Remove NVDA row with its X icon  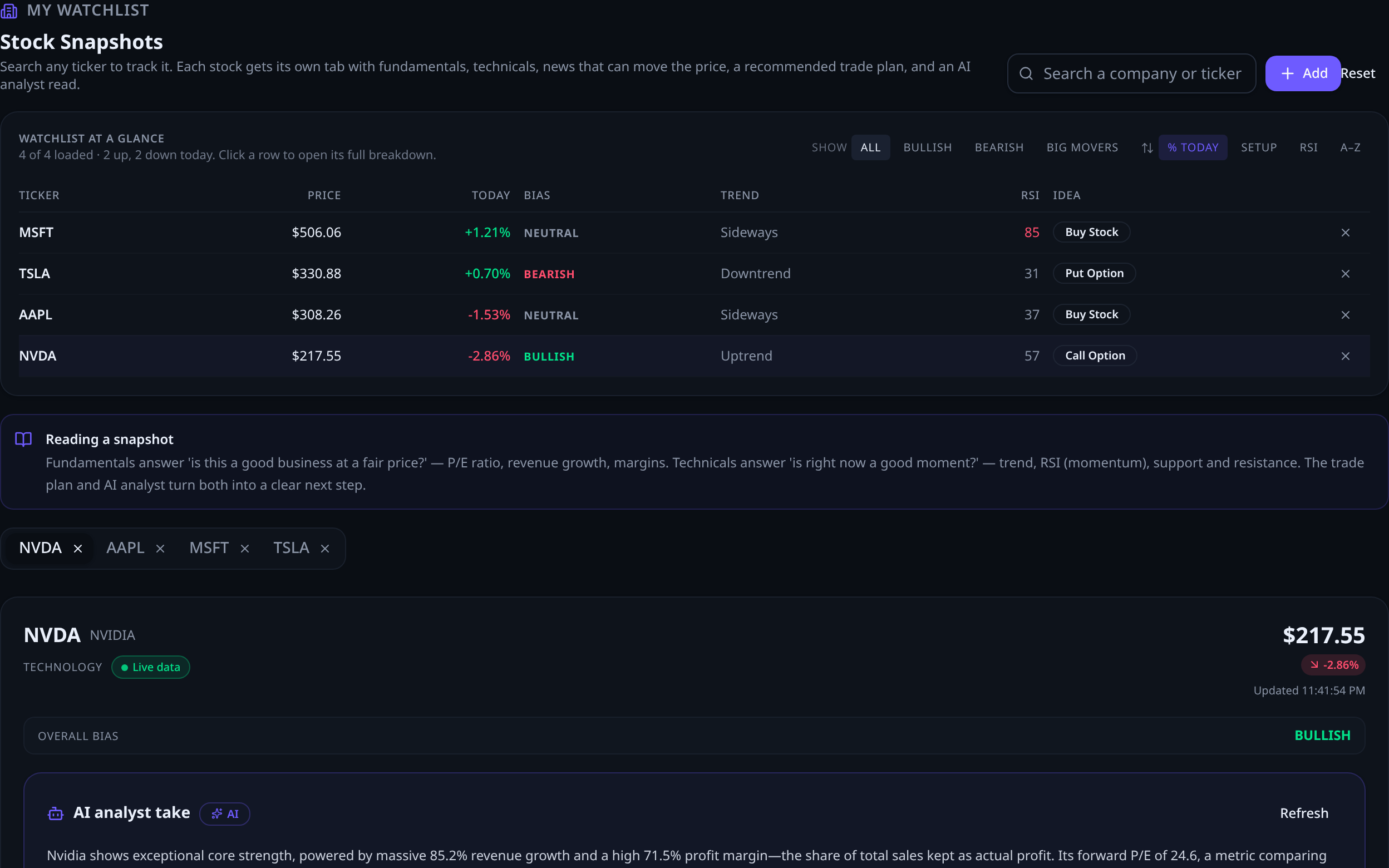coord(1346,357)
